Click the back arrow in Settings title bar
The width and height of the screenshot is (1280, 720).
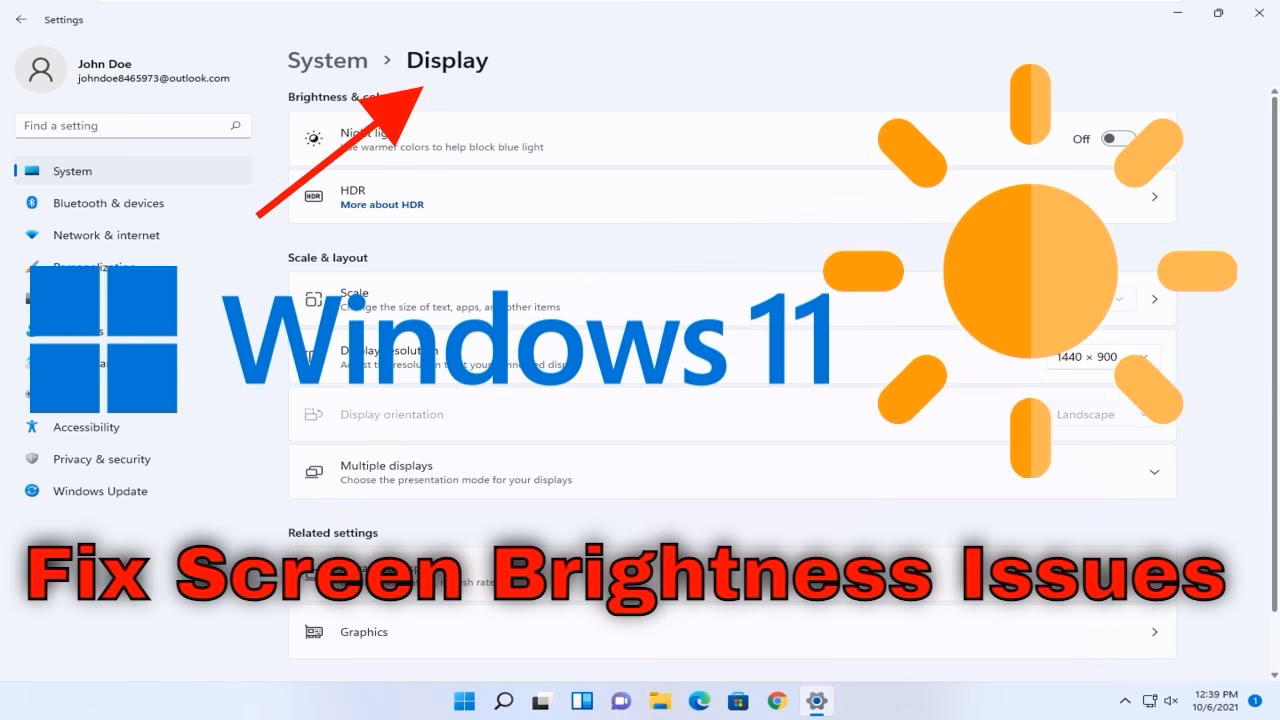click(21, 19)
